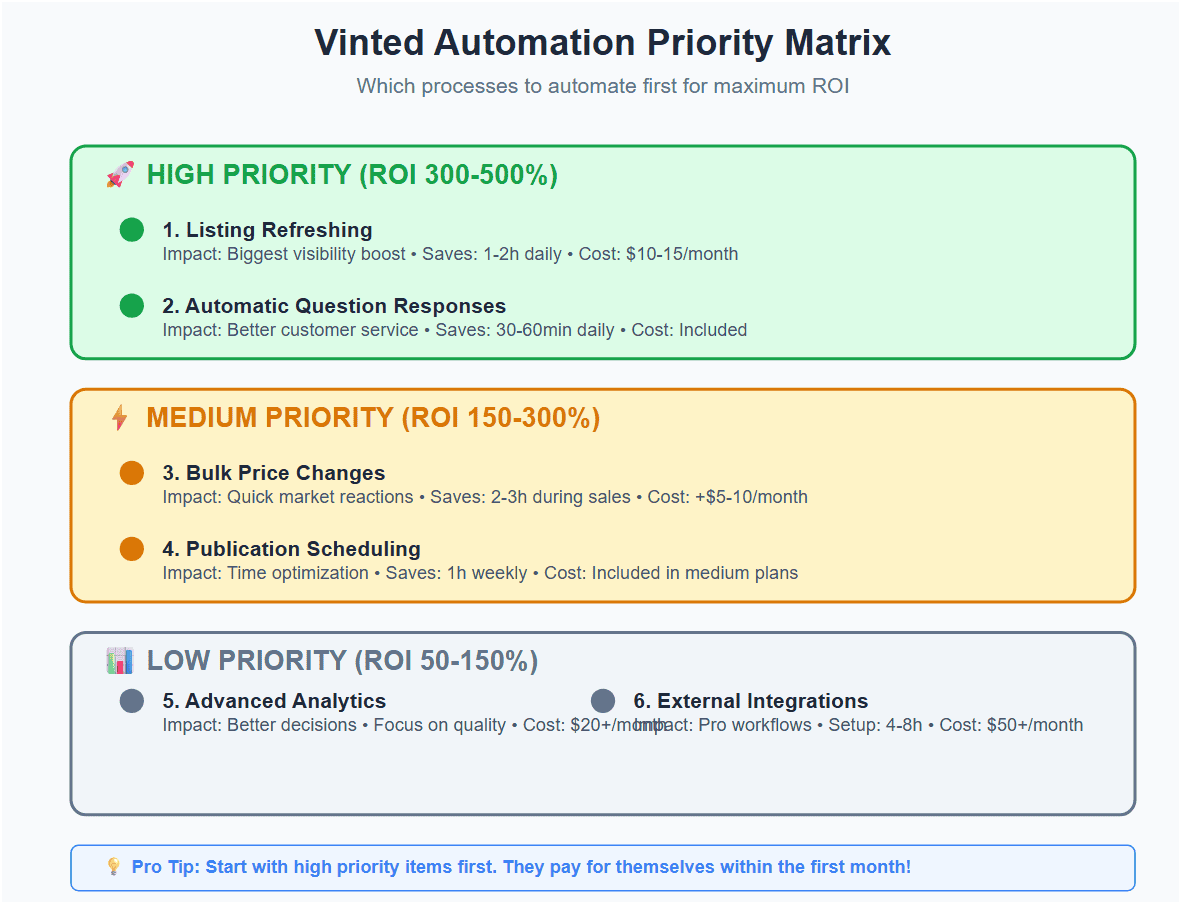Select the Publication Scheduling title

tap(291, 549)
